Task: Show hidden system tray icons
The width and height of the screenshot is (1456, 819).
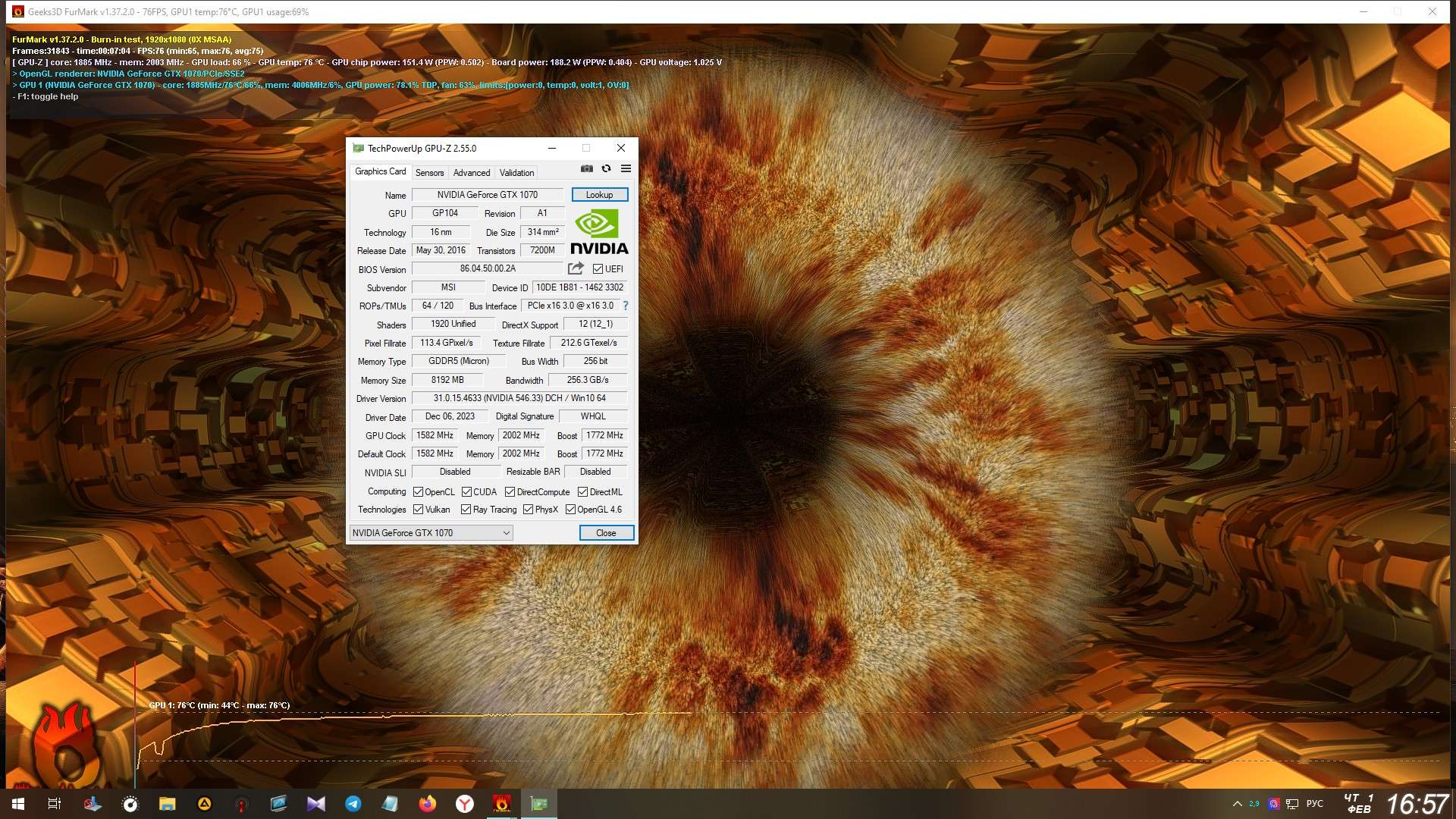Action: 1237,804
